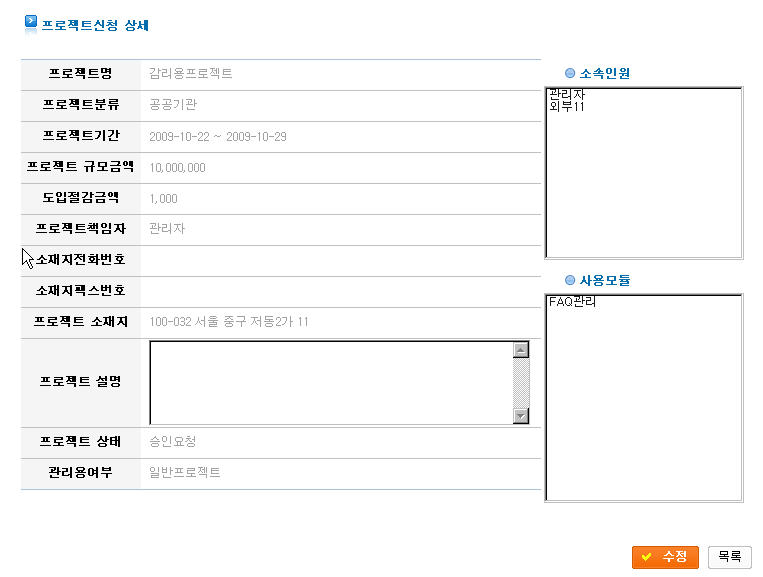Image resolution: width=763 pixels, height=577 pixels.
Task: Click the description box scroll-up arrow
Action: [x=520, y=350]
